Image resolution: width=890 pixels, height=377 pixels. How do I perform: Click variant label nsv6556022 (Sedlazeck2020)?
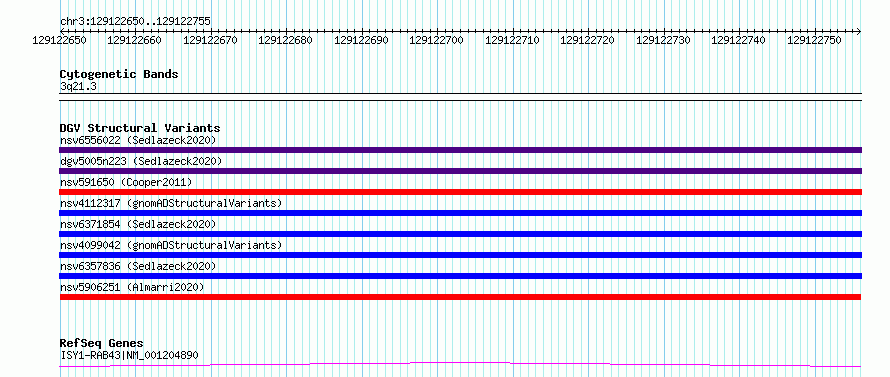(x=138, y=140)
